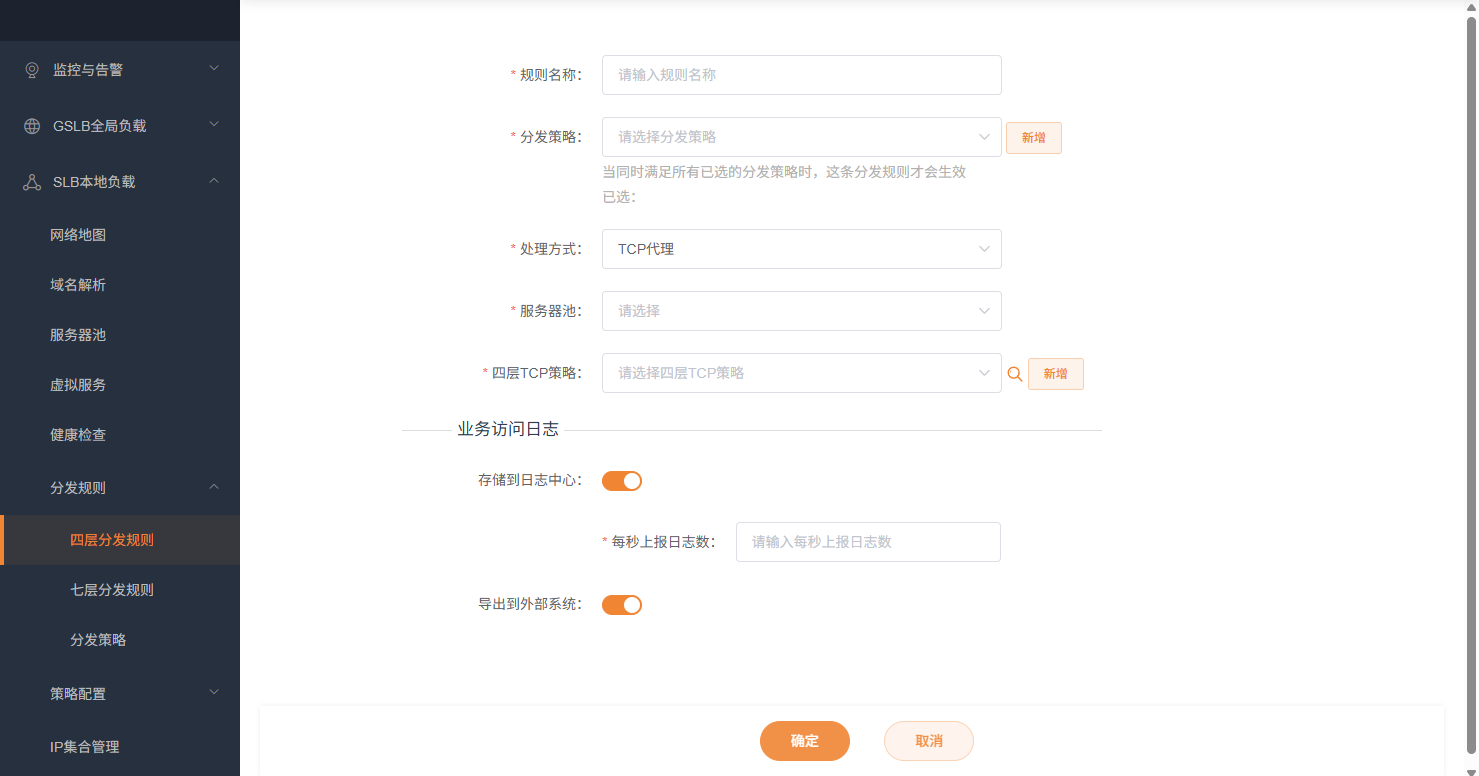Click the GSLB全局负载 globe icon
Viewport: 1479px width, 776px height.
(x=30, y=125)
